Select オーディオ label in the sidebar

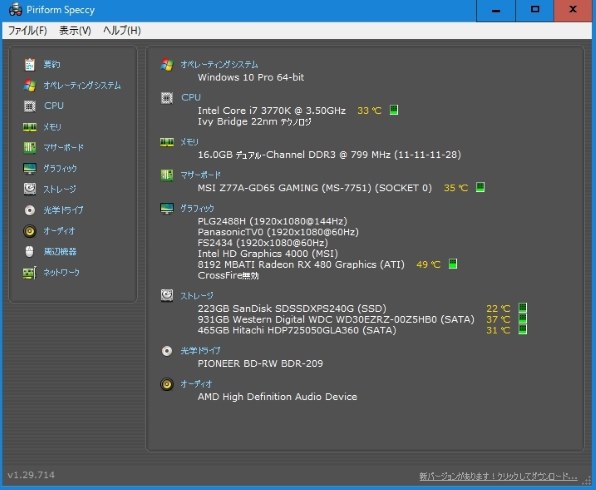[59, 231]
